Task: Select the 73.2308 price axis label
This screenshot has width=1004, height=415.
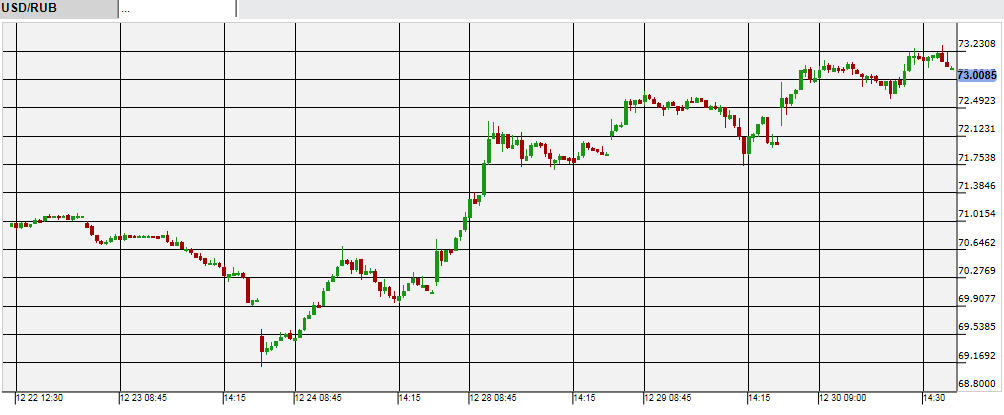Action: [x=977, y=44]
